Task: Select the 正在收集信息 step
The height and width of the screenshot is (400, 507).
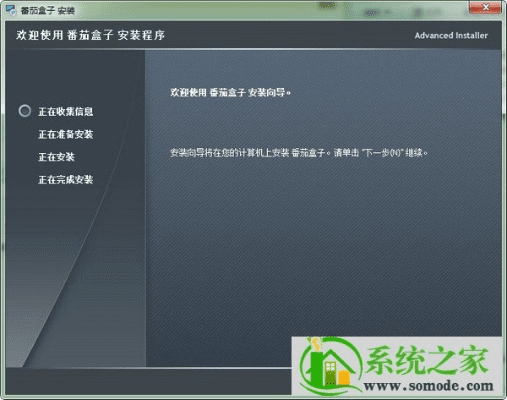Action: 66,112
